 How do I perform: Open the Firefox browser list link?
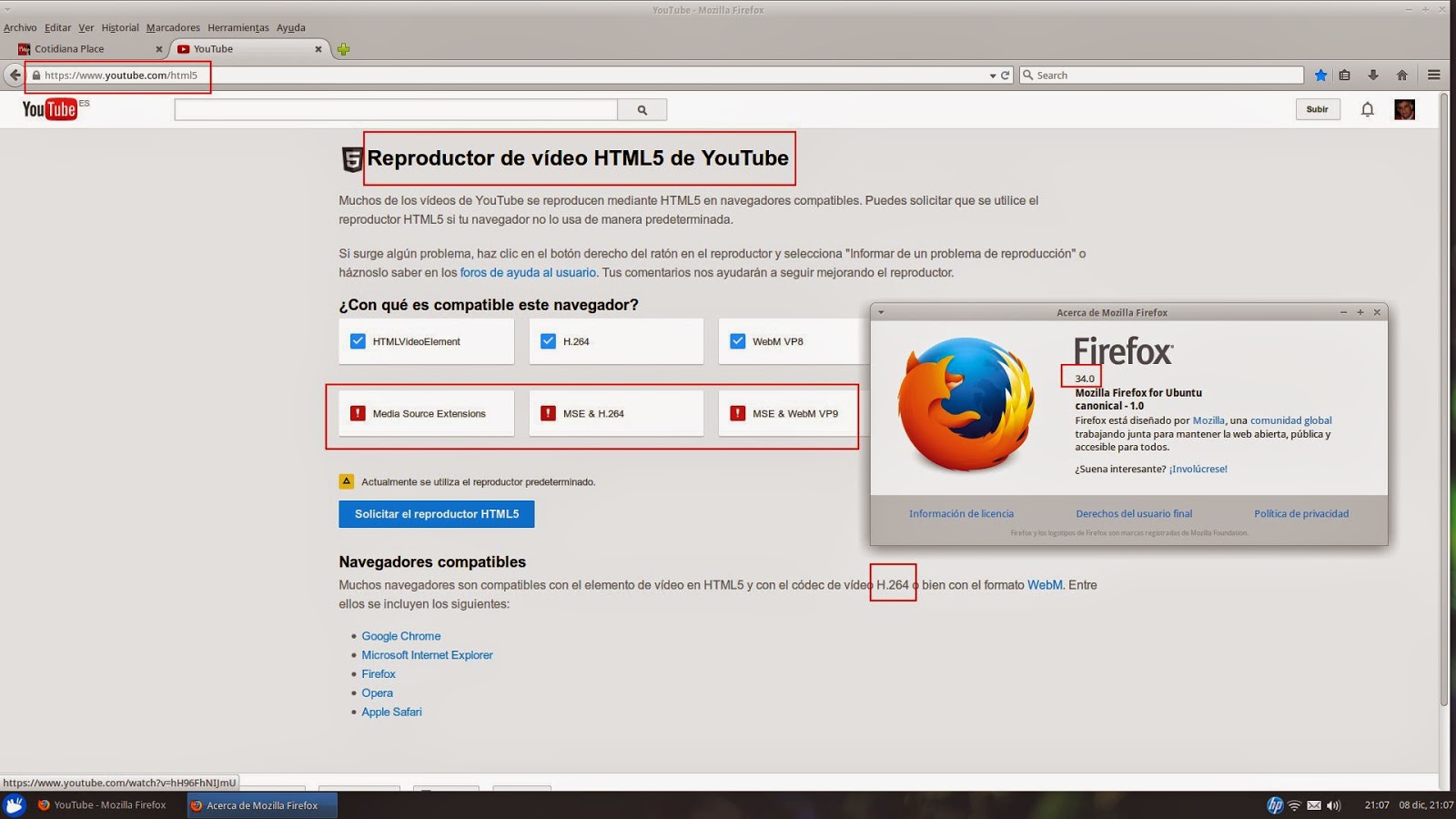[x=379, y=674]
